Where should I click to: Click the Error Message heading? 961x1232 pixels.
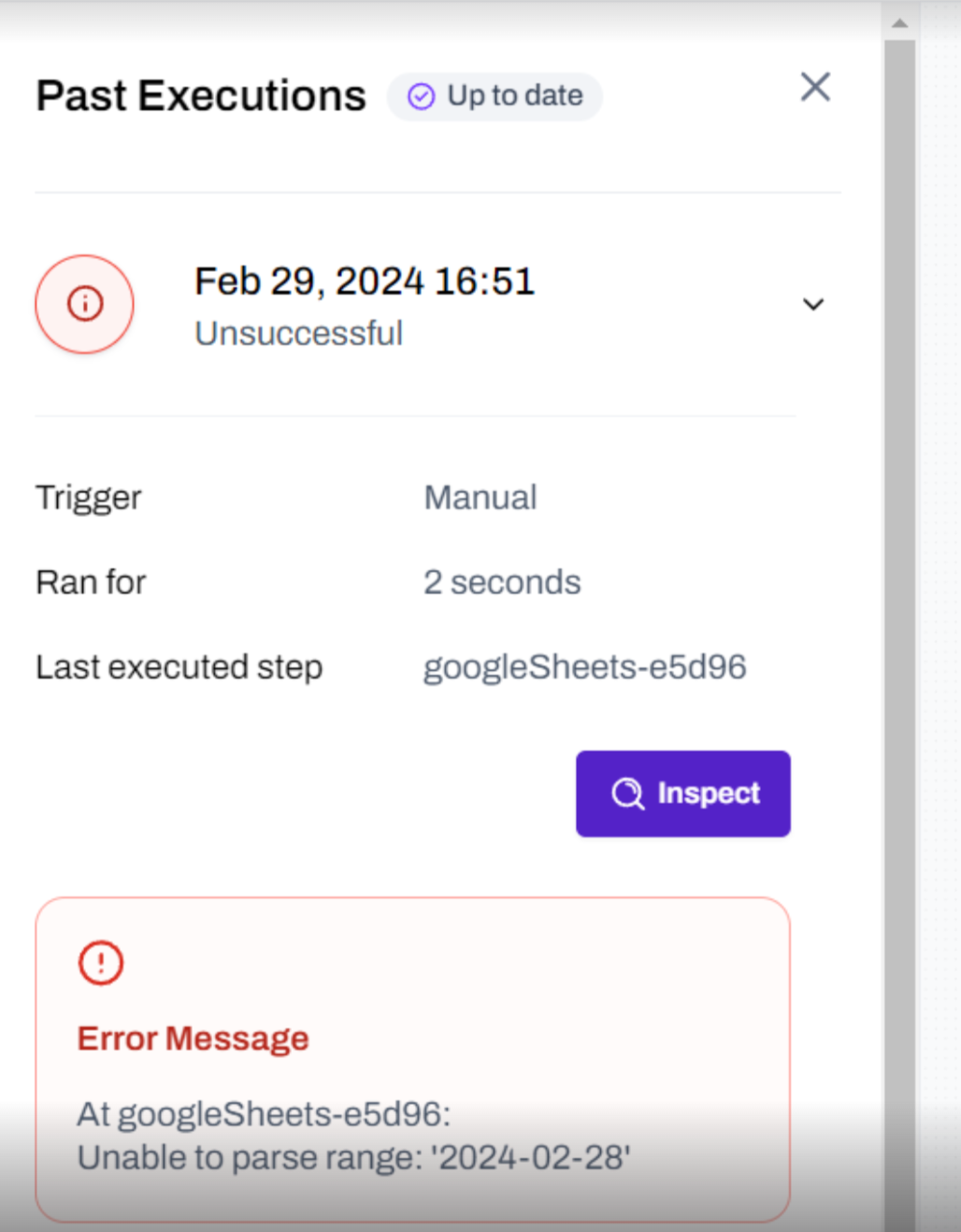(x=193, y=1039)
